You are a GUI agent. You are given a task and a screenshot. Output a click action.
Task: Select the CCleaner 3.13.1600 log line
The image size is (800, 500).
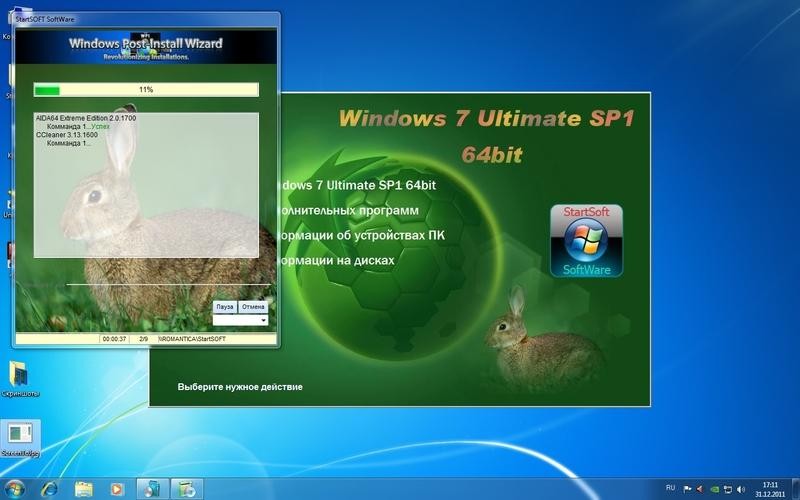point(67,135)
